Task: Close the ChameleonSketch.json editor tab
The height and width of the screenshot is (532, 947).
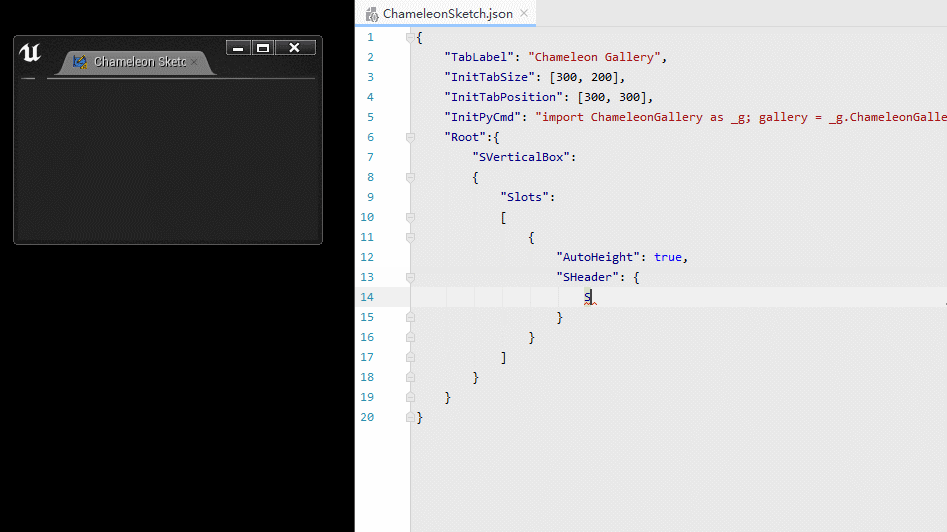Action: click(x=524, y=13)
